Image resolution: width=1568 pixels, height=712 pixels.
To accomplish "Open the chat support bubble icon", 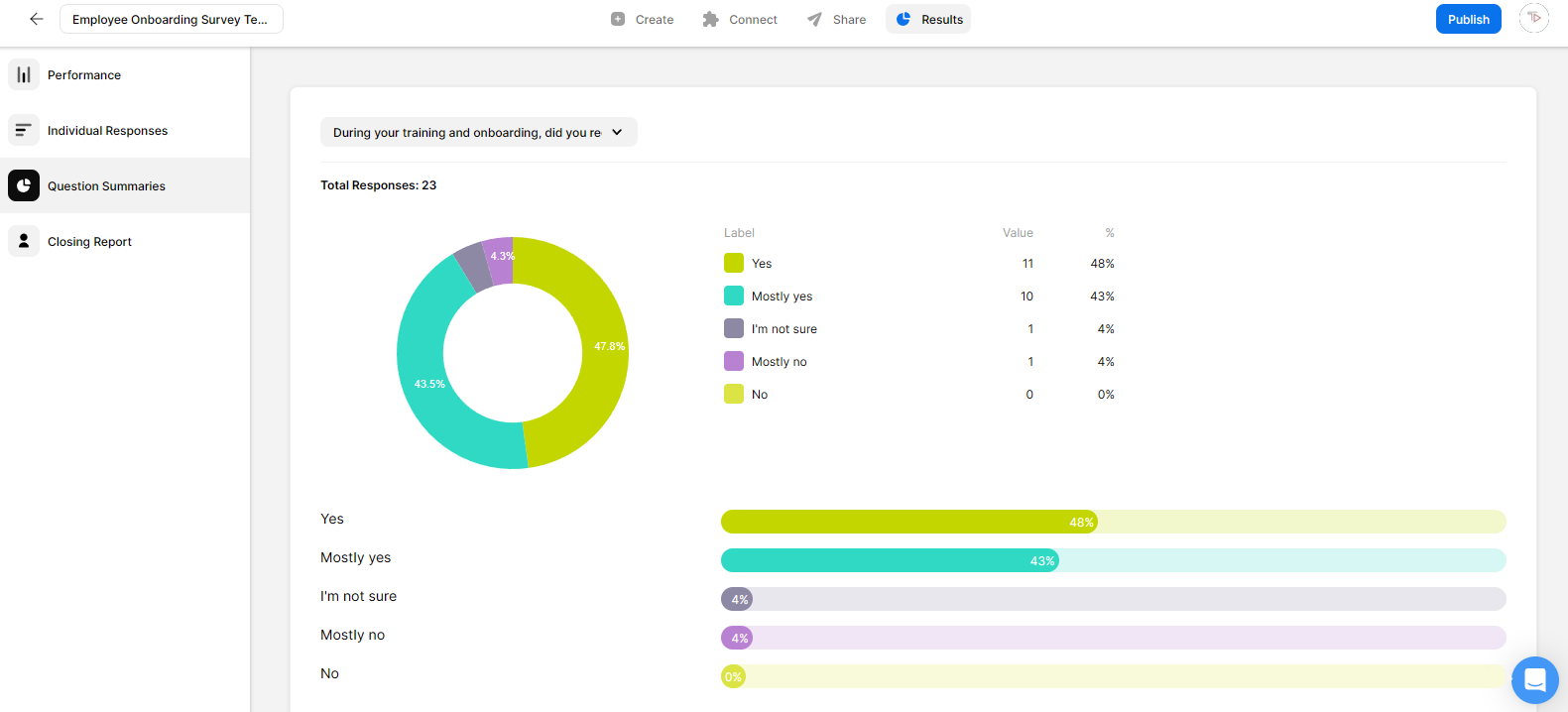I will tap(1534, 680).
